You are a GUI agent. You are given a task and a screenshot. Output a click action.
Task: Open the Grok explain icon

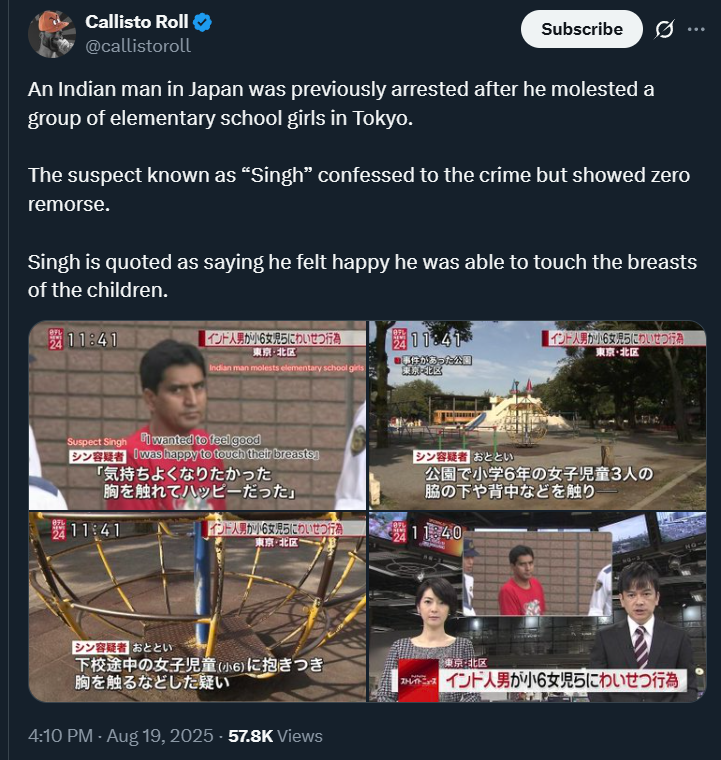click(664, 30)
